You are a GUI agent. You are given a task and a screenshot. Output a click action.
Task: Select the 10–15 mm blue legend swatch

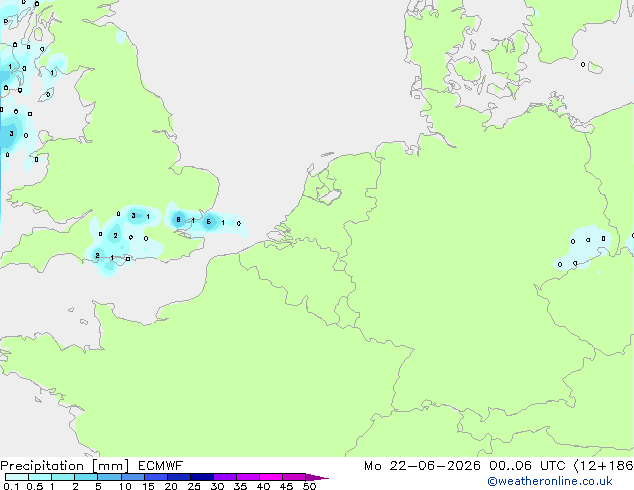[x=133, y=477]
